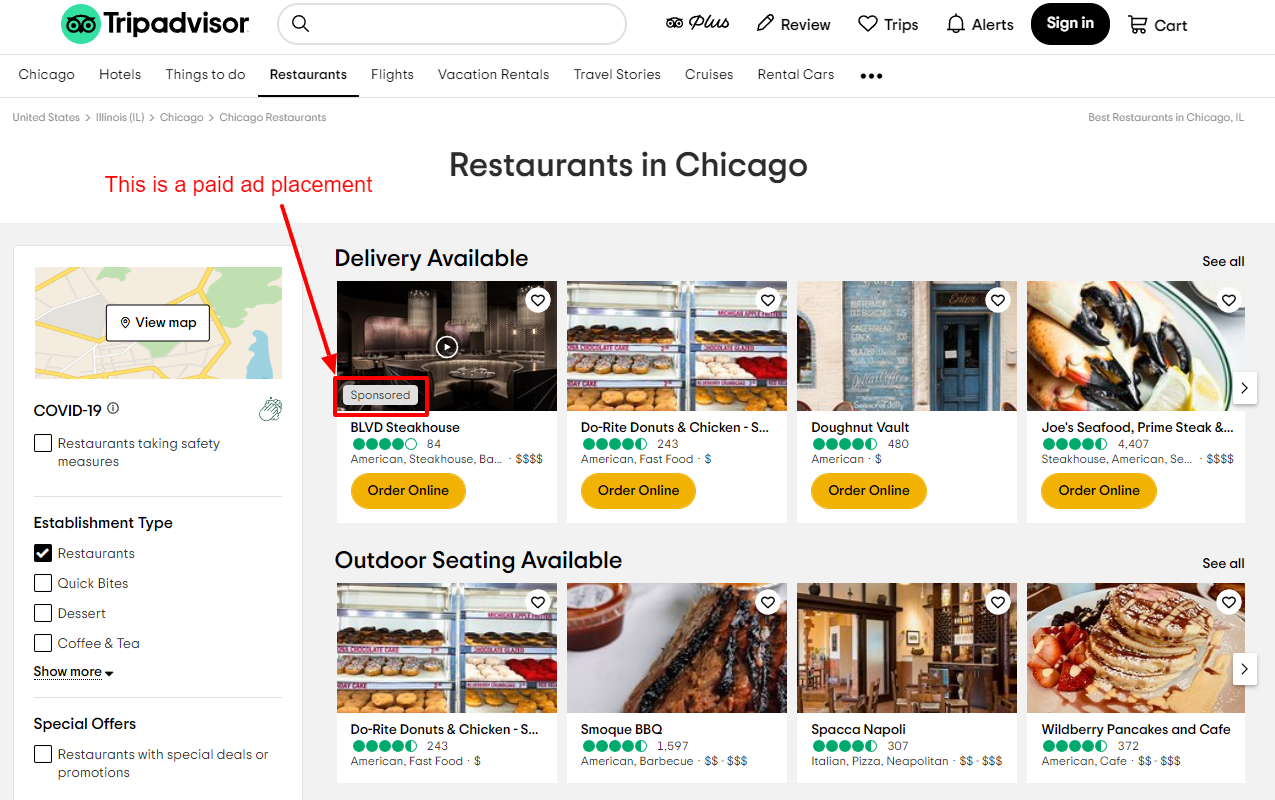This screenshot has width=1275, height=800.
Task: Switch to the Hotels tab
Action: [x=120, y=75]
